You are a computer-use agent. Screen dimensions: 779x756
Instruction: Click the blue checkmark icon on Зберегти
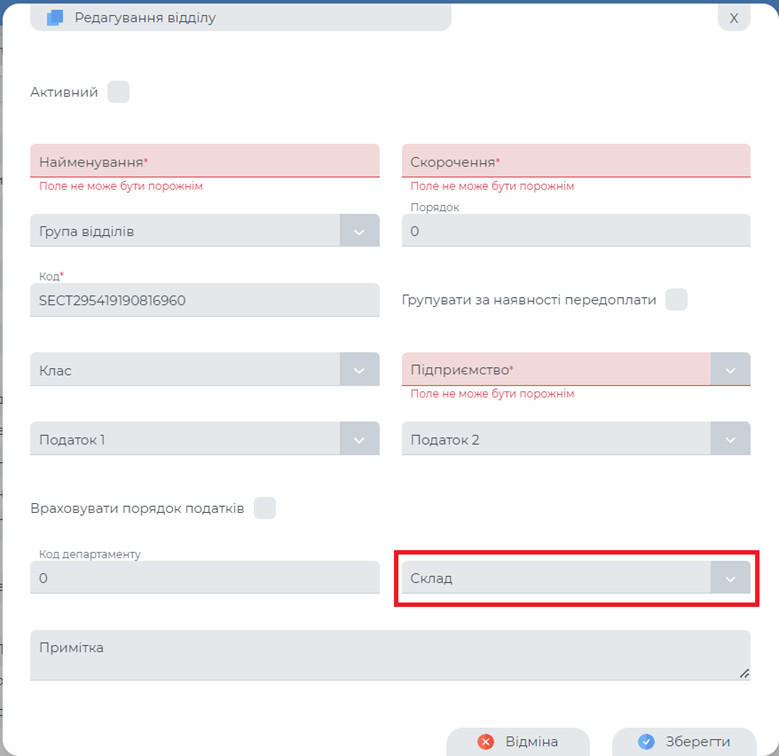pyautogui.click(x=646, y=741)
